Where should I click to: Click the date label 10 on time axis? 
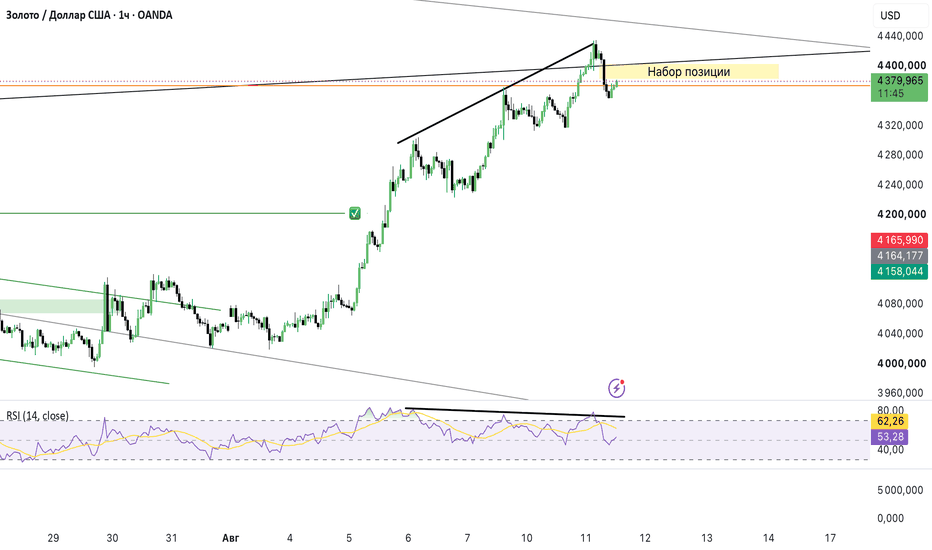click(x=527, y=538)
